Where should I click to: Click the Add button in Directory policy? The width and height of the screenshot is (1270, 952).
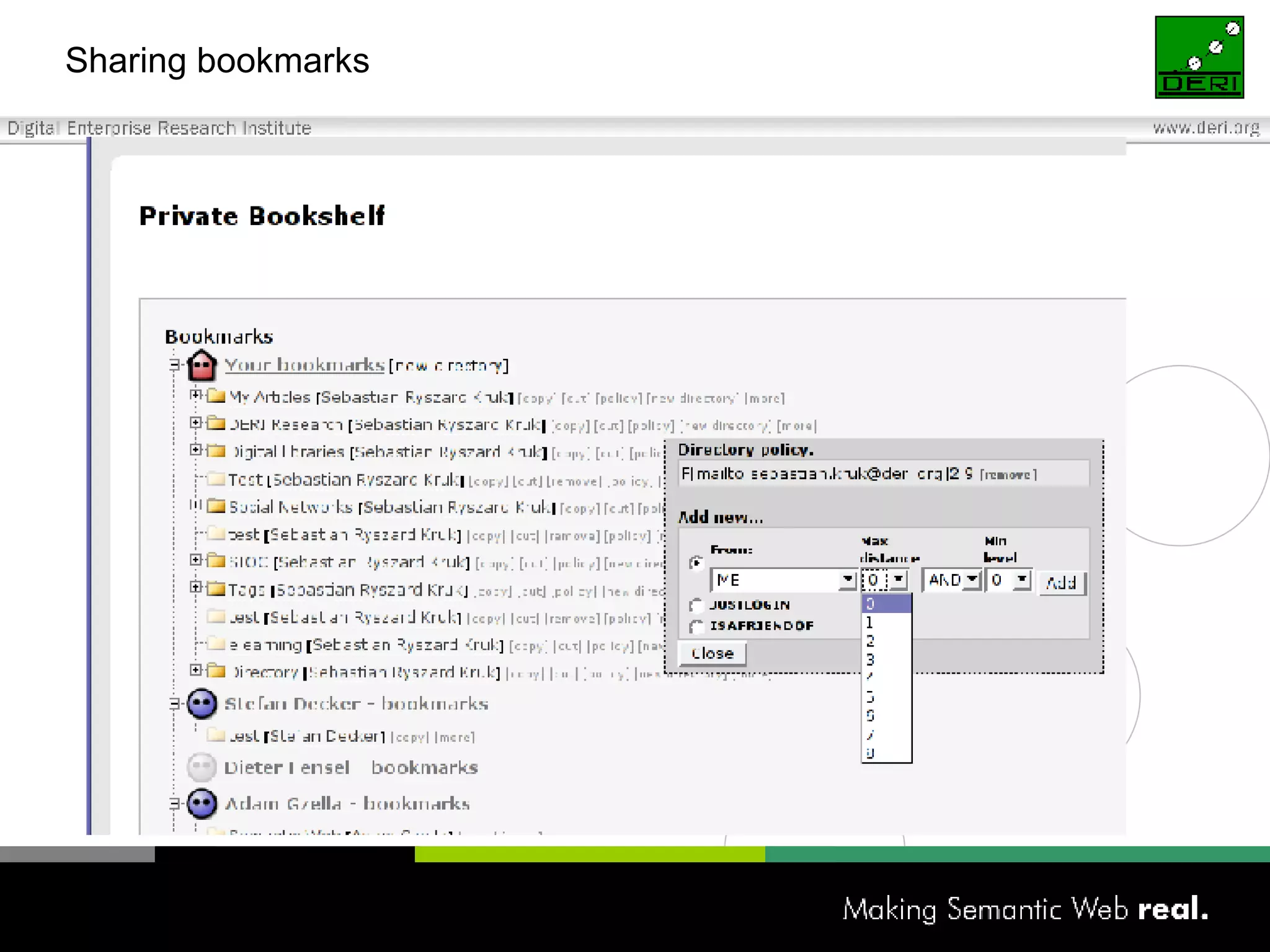click(1062, 583)
